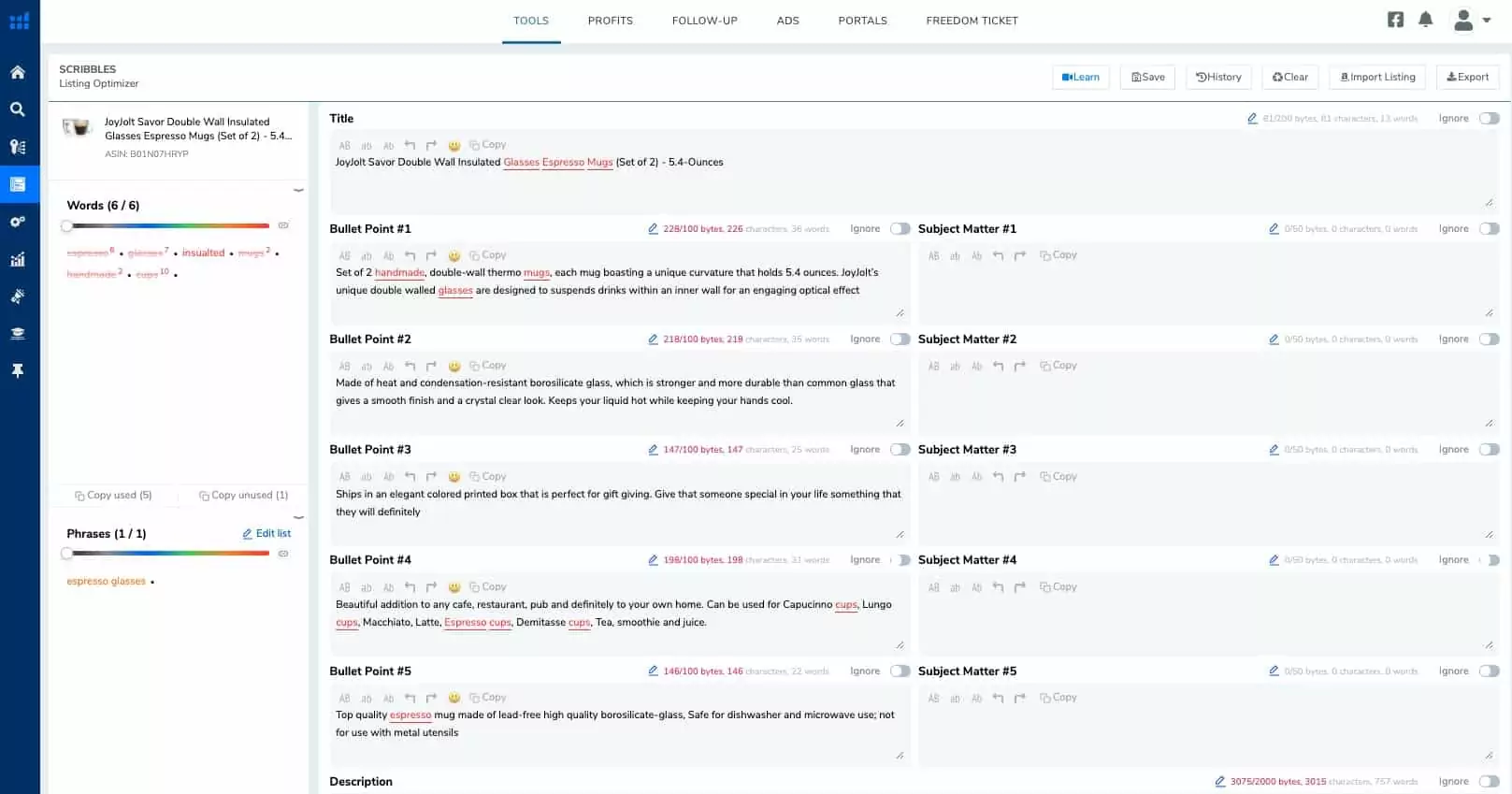Click the JoyJolt espresso mugs product thumbnail
The height and width of the screenshot is (794, 1512).
(x=77, y=128)
